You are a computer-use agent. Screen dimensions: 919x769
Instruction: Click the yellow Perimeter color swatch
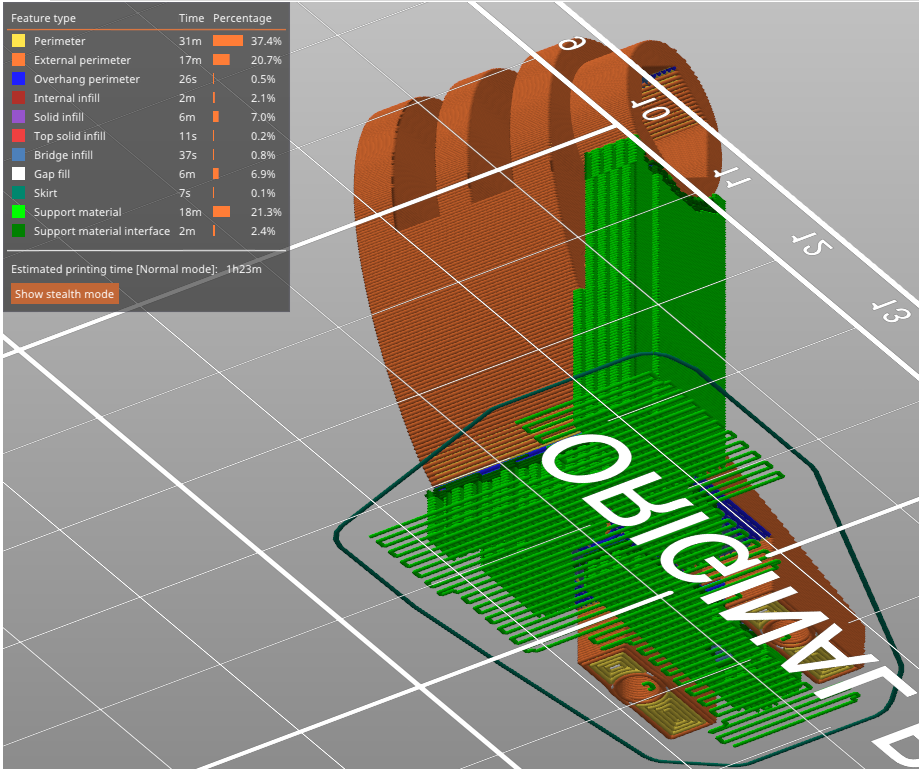tap(18, 41)
